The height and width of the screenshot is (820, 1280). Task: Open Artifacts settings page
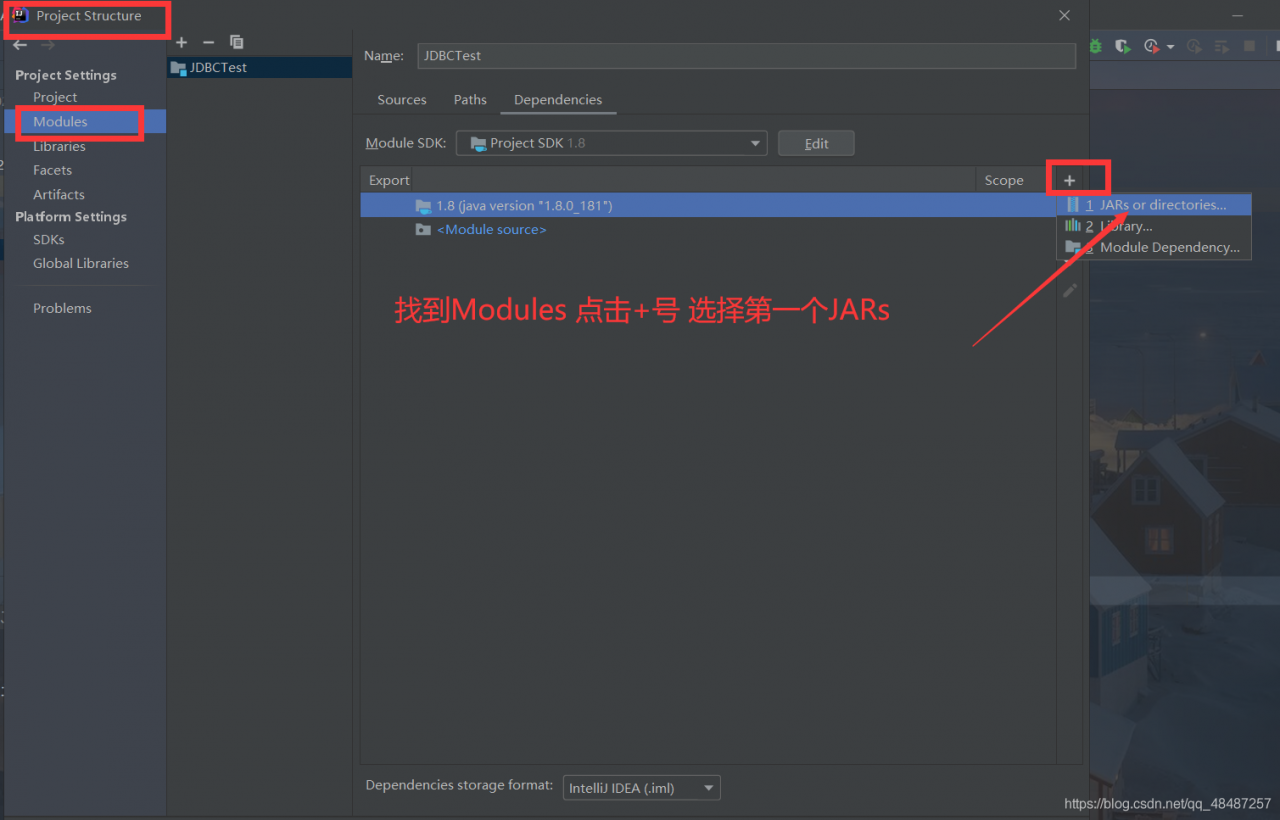(x=59, y=194)
